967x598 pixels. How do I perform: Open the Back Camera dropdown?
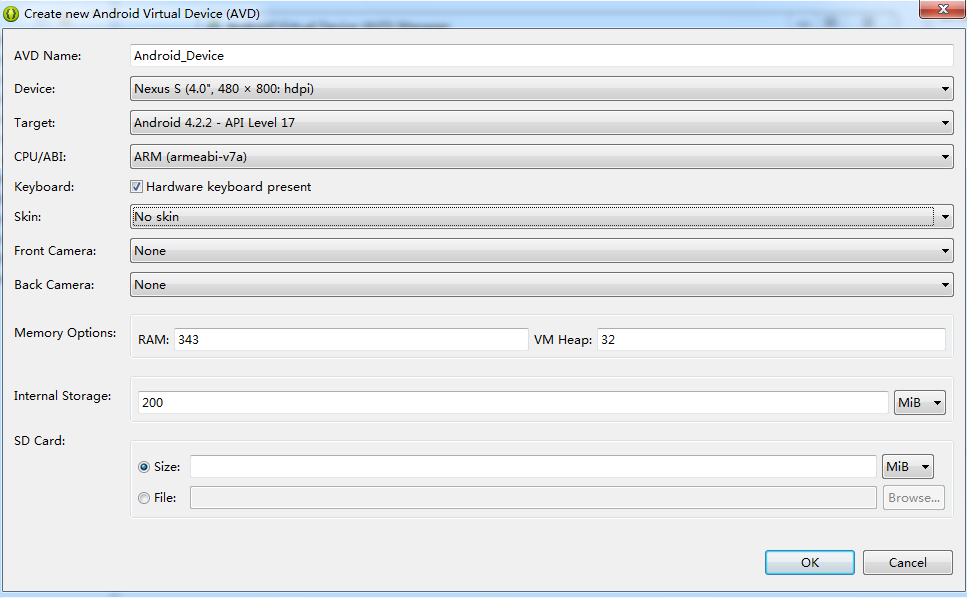click(541, 285)
